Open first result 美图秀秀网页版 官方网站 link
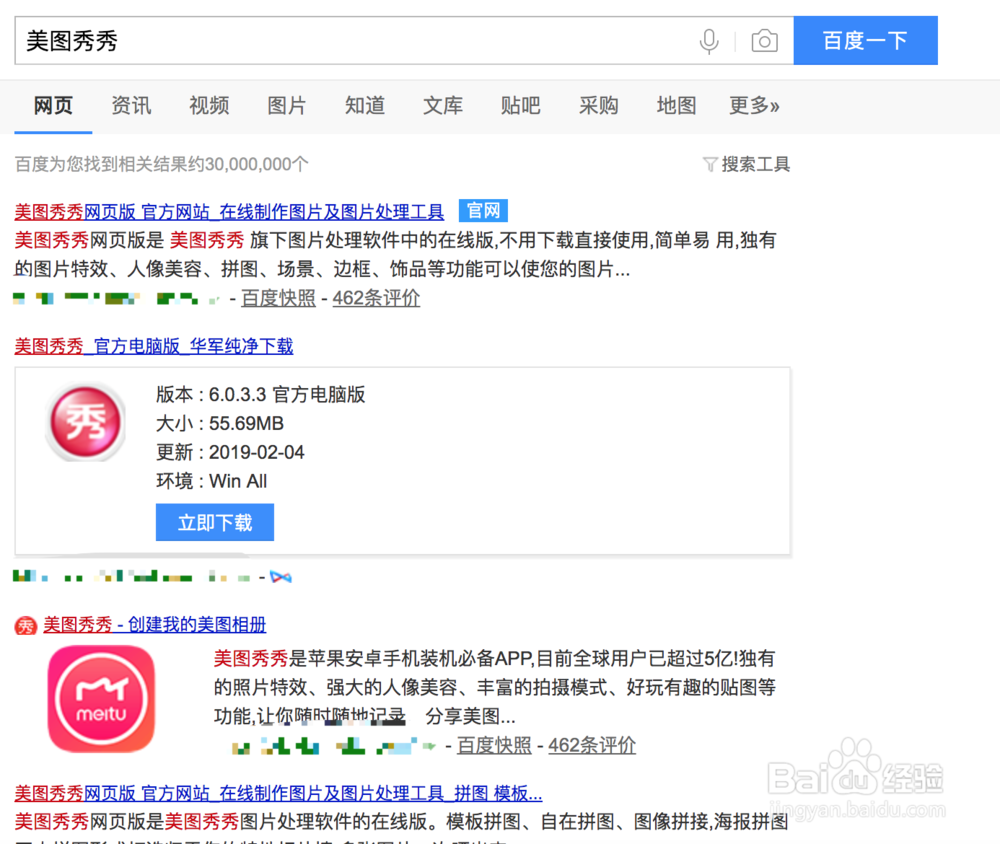This screenshot has width=1000, height=844. [x=229, y=211]
